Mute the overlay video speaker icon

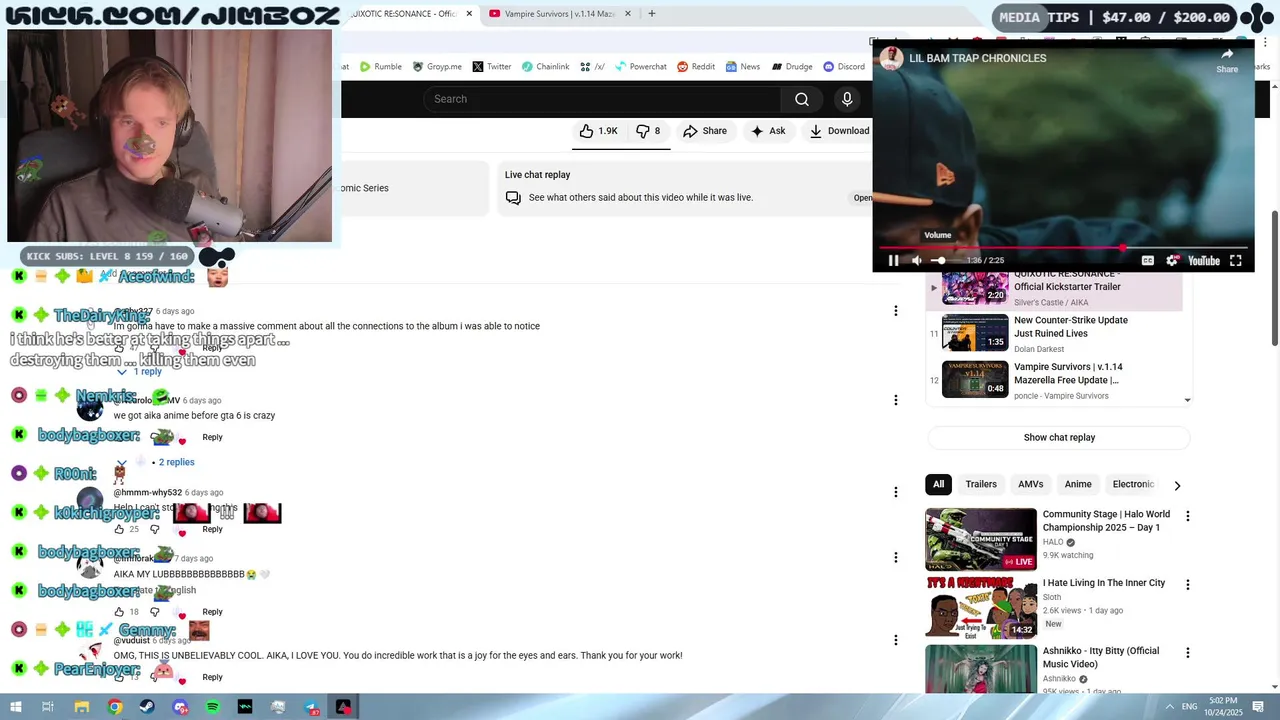coord(917,261)
